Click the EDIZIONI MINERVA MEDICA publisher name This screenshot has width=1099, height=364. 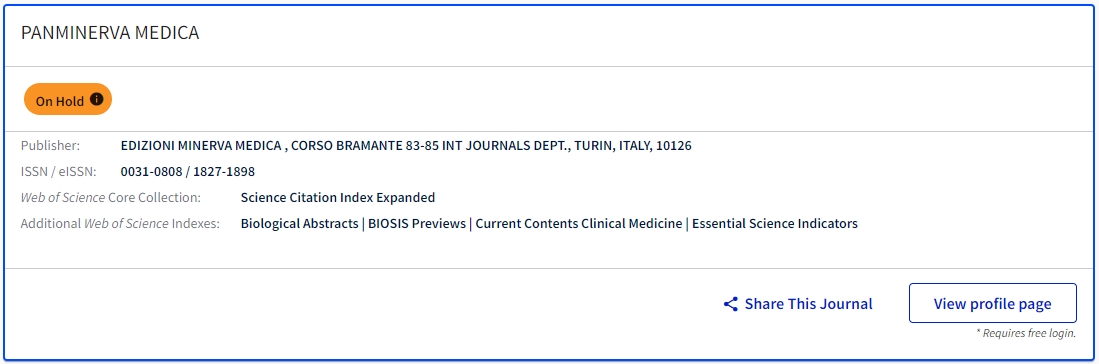(201, 146)
